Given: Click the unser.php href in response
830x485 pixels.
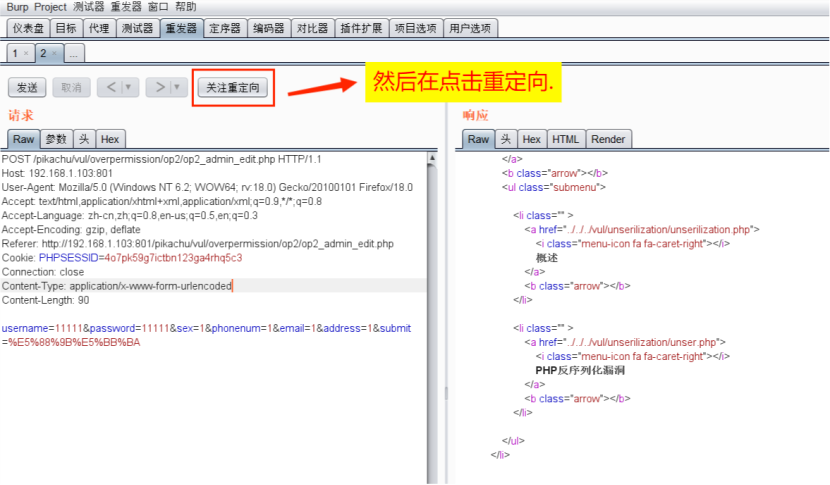Looking at the screenshot, I should 641,342.
